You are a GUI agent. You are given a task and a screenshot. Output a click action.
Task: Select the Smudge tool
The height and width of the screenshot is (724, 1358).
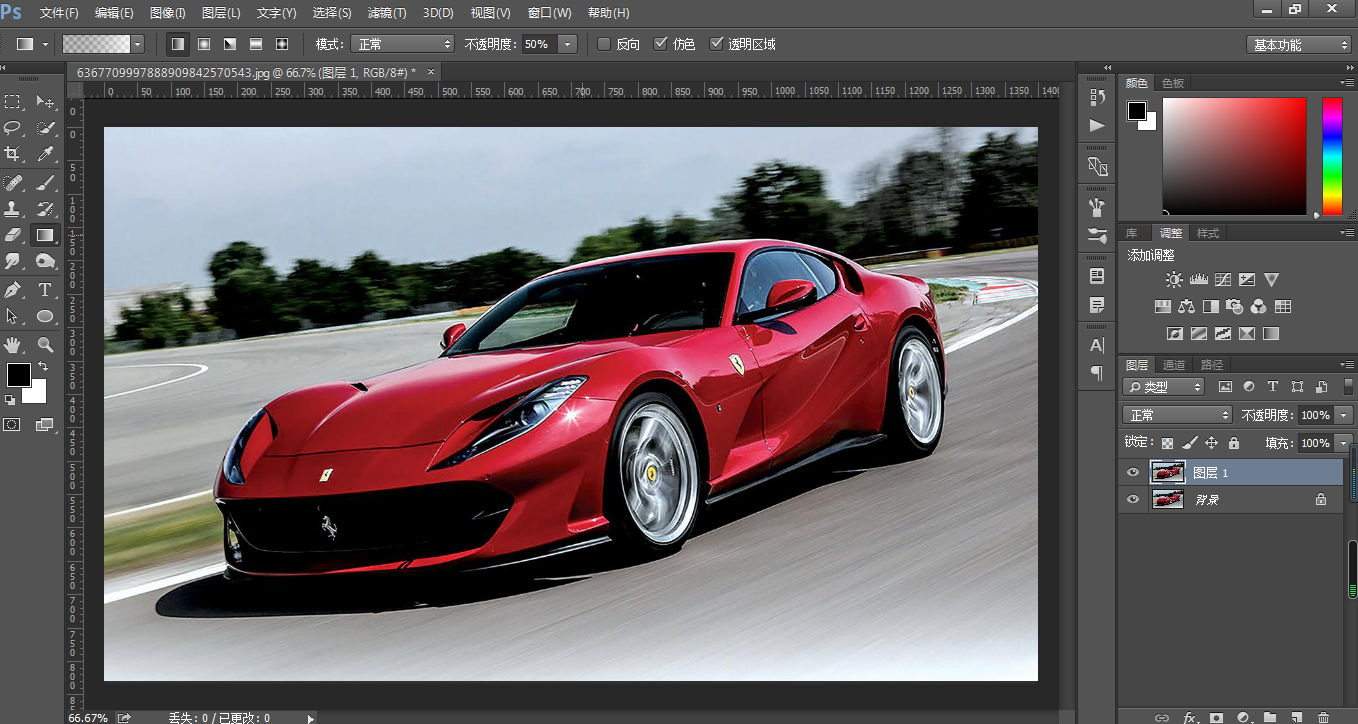(x=13, y=261)
